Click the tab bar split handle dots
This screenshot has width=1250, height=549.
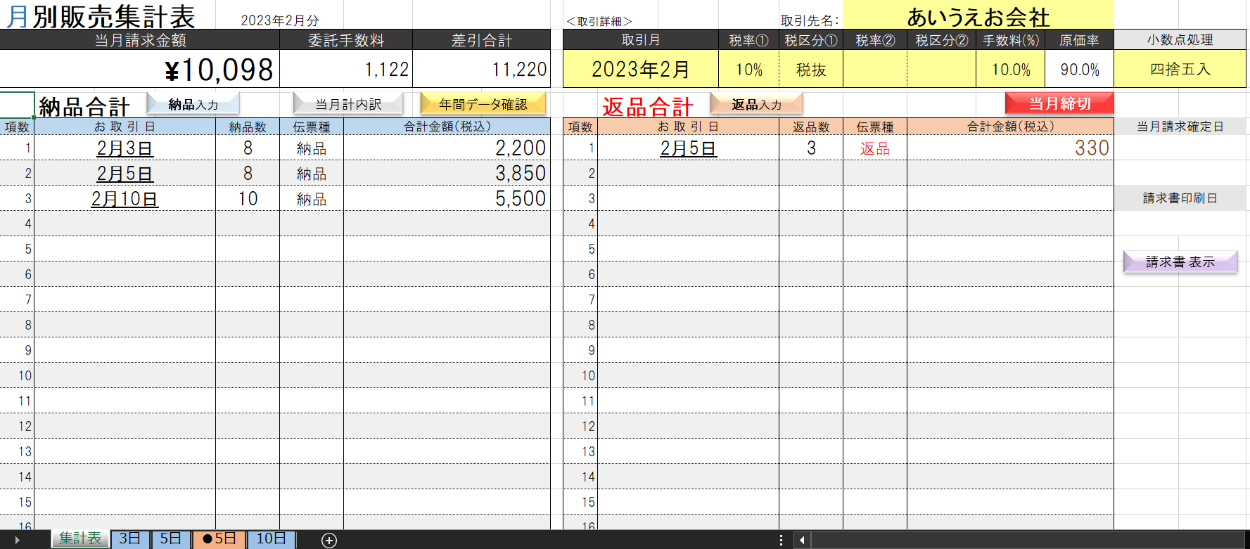[781, 539]
